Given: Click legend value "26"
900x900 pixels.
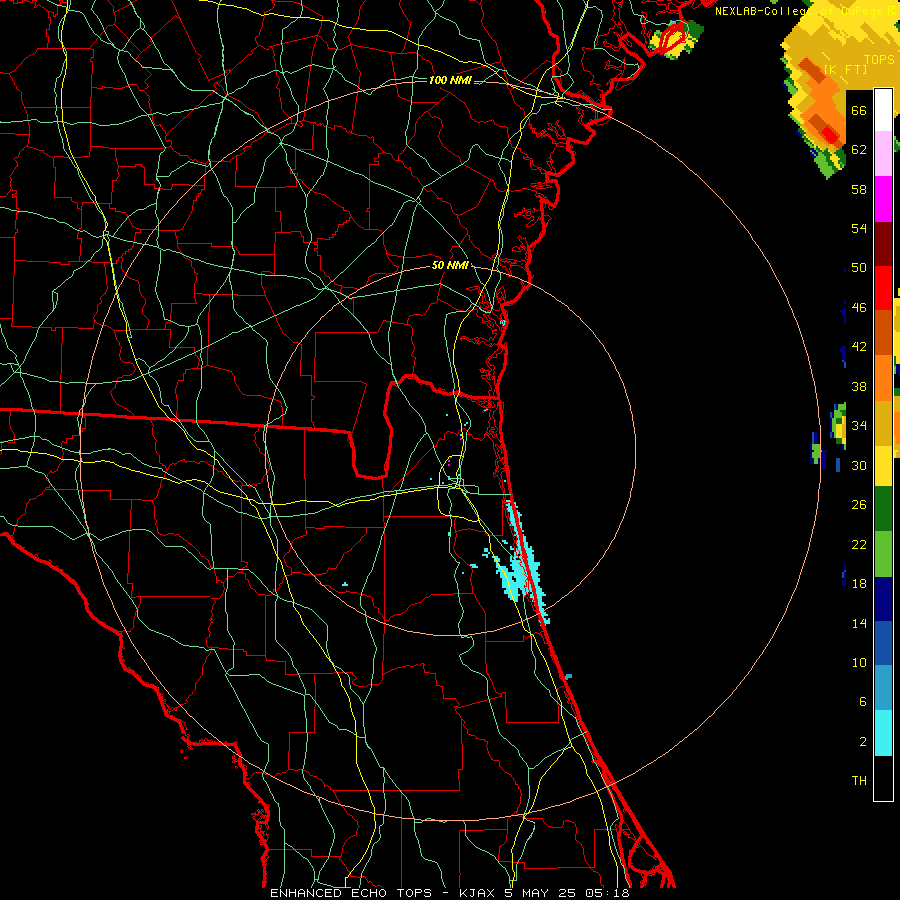Looking at the screenshot, I should click(x=859, y=505).
